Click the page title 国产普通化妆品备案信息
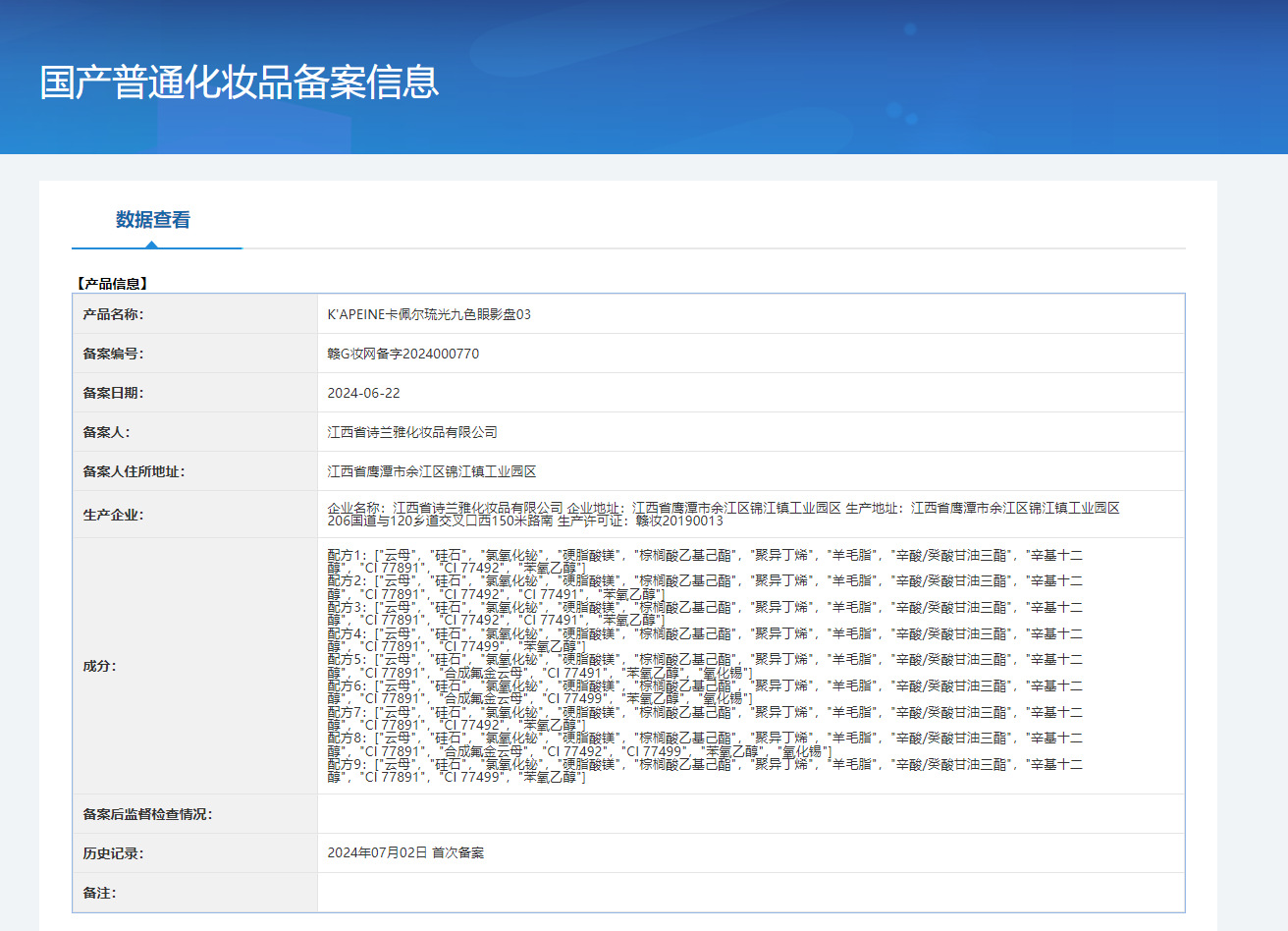 coord(240,82)
